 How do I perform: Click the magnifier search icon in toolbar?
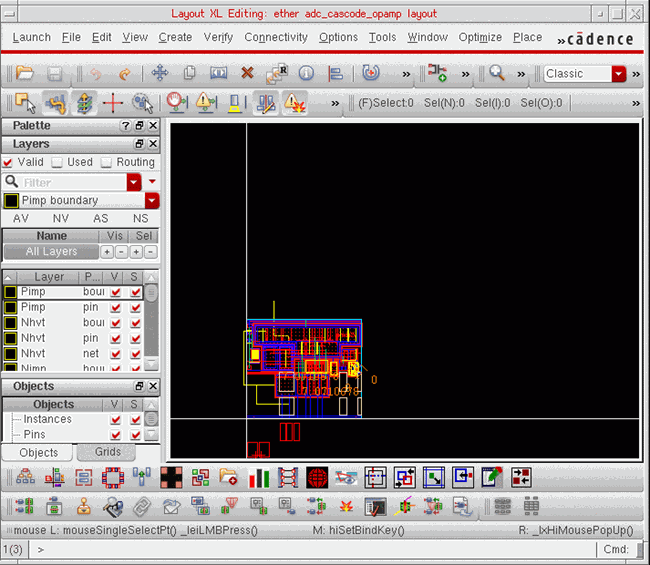pos(496,73)
